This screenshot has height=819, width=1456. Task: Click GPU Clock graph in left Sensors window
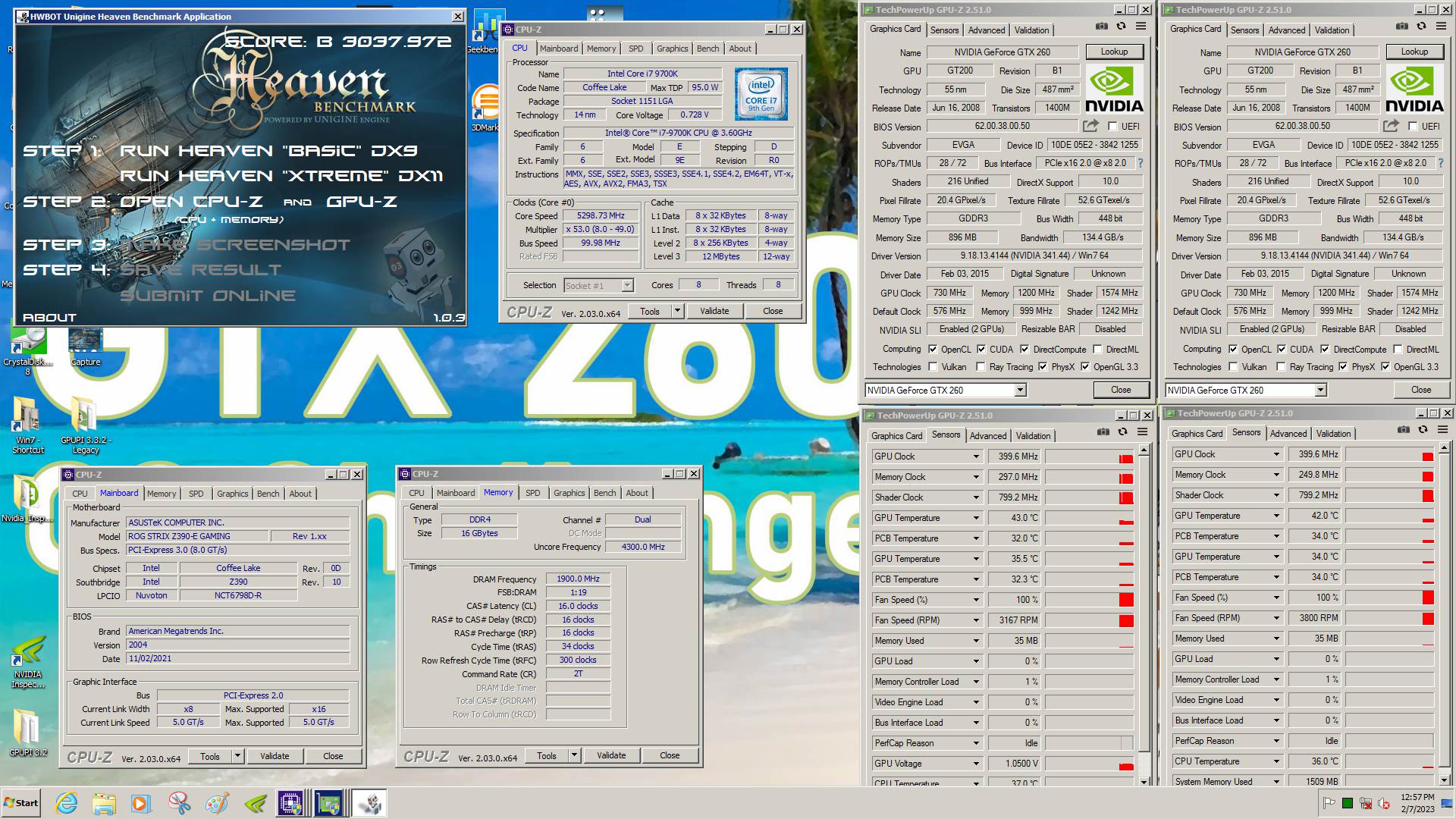pos(1088,457)
